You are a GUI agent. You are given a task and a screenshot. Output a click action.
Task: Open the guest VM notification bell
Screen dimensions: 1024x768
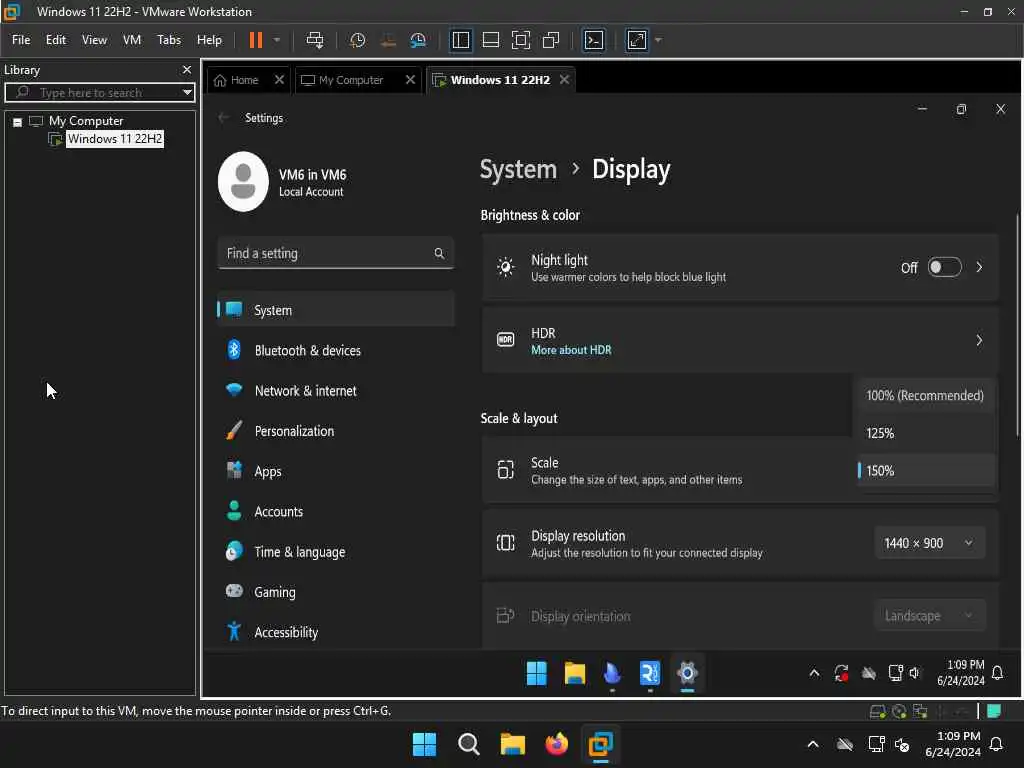(997, 673)
